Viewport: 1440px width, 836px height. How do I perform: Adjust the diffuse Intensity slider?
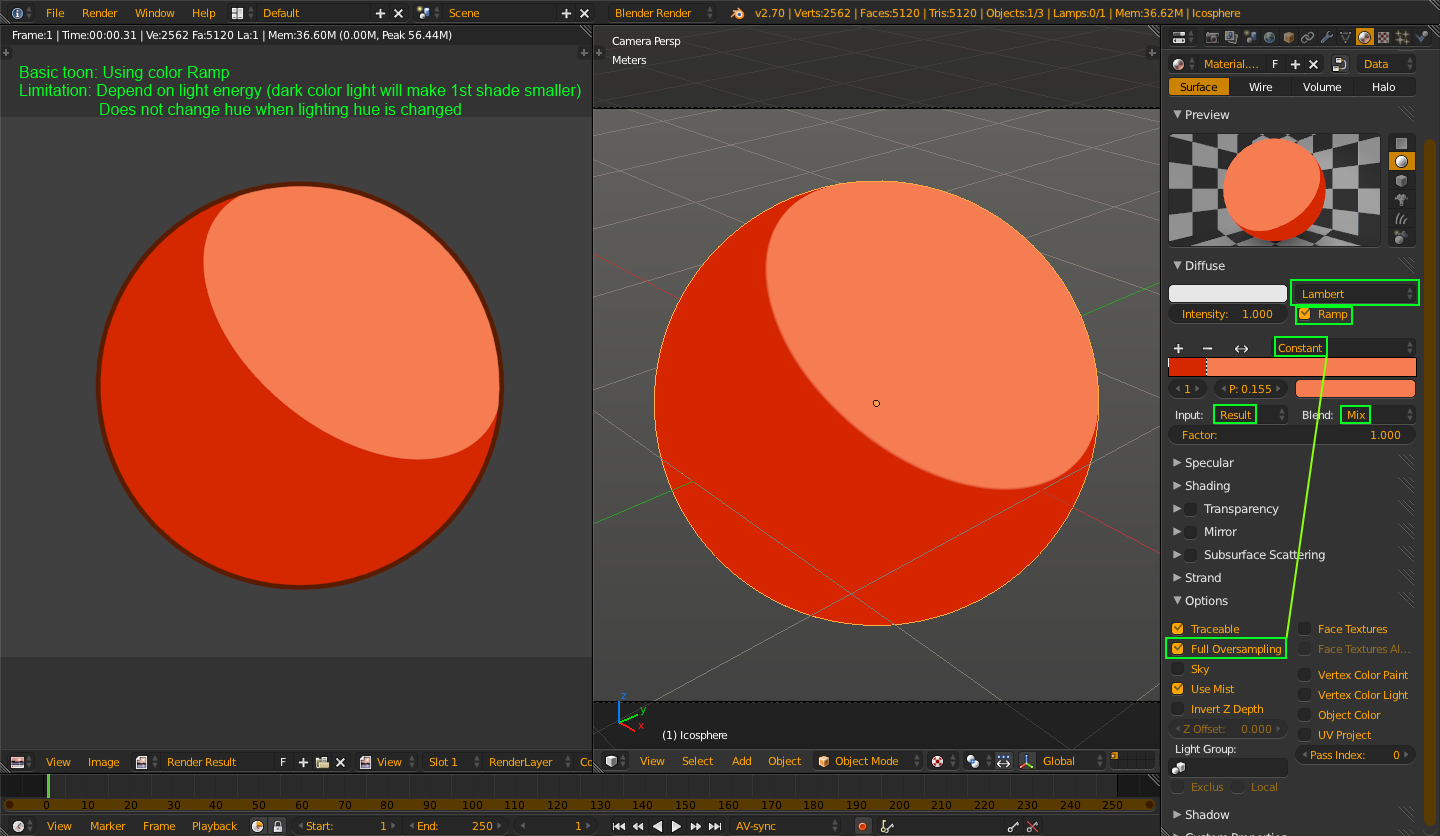click(x=1228, y=314)
